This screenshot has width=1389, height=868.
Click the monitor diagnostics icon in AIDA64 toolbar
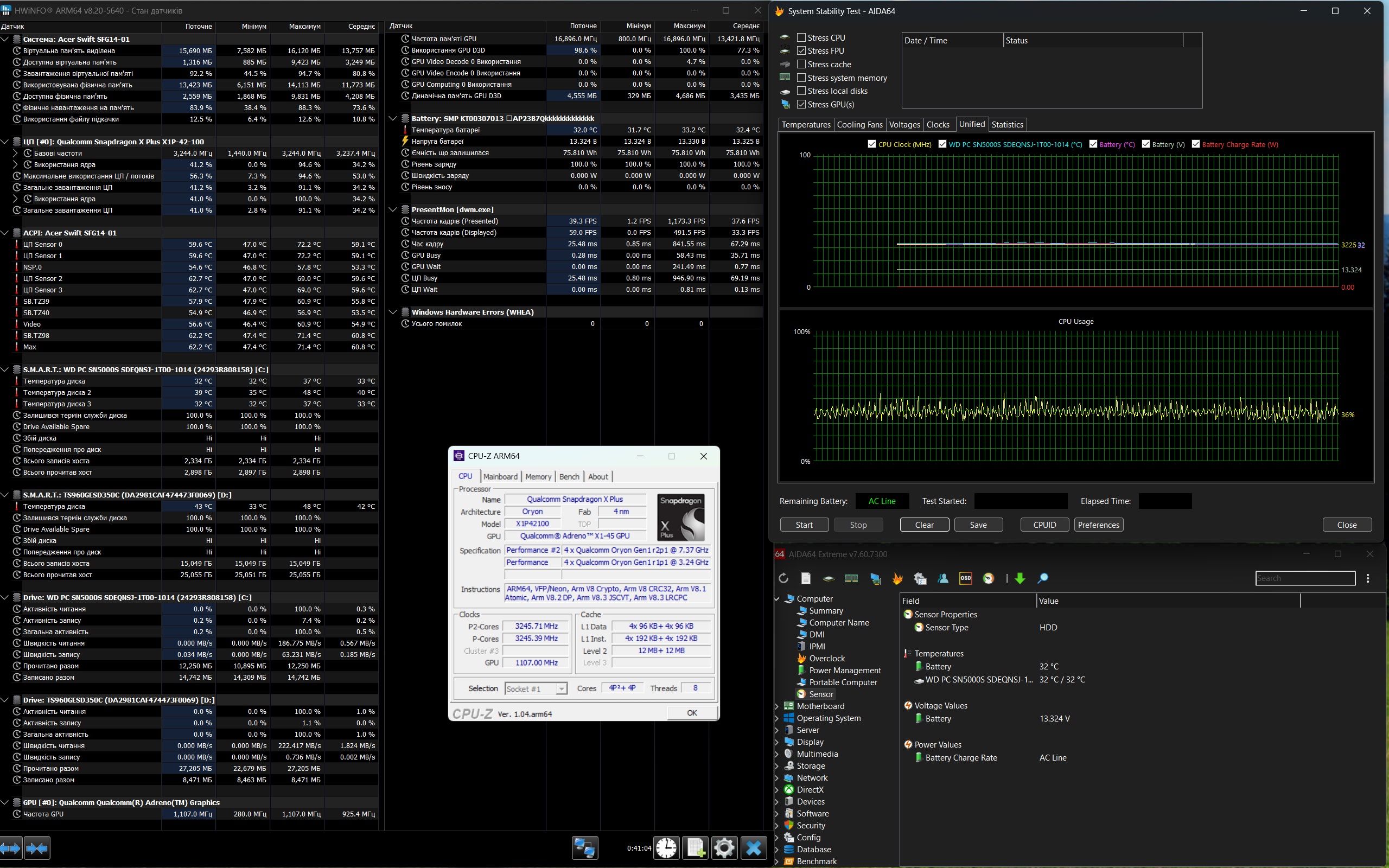point(875,578)
